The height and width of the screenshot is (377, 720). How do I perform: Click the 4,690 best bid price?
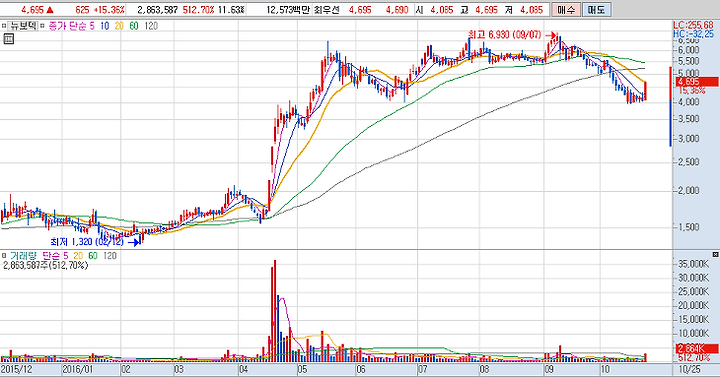[x=396, y=10]
